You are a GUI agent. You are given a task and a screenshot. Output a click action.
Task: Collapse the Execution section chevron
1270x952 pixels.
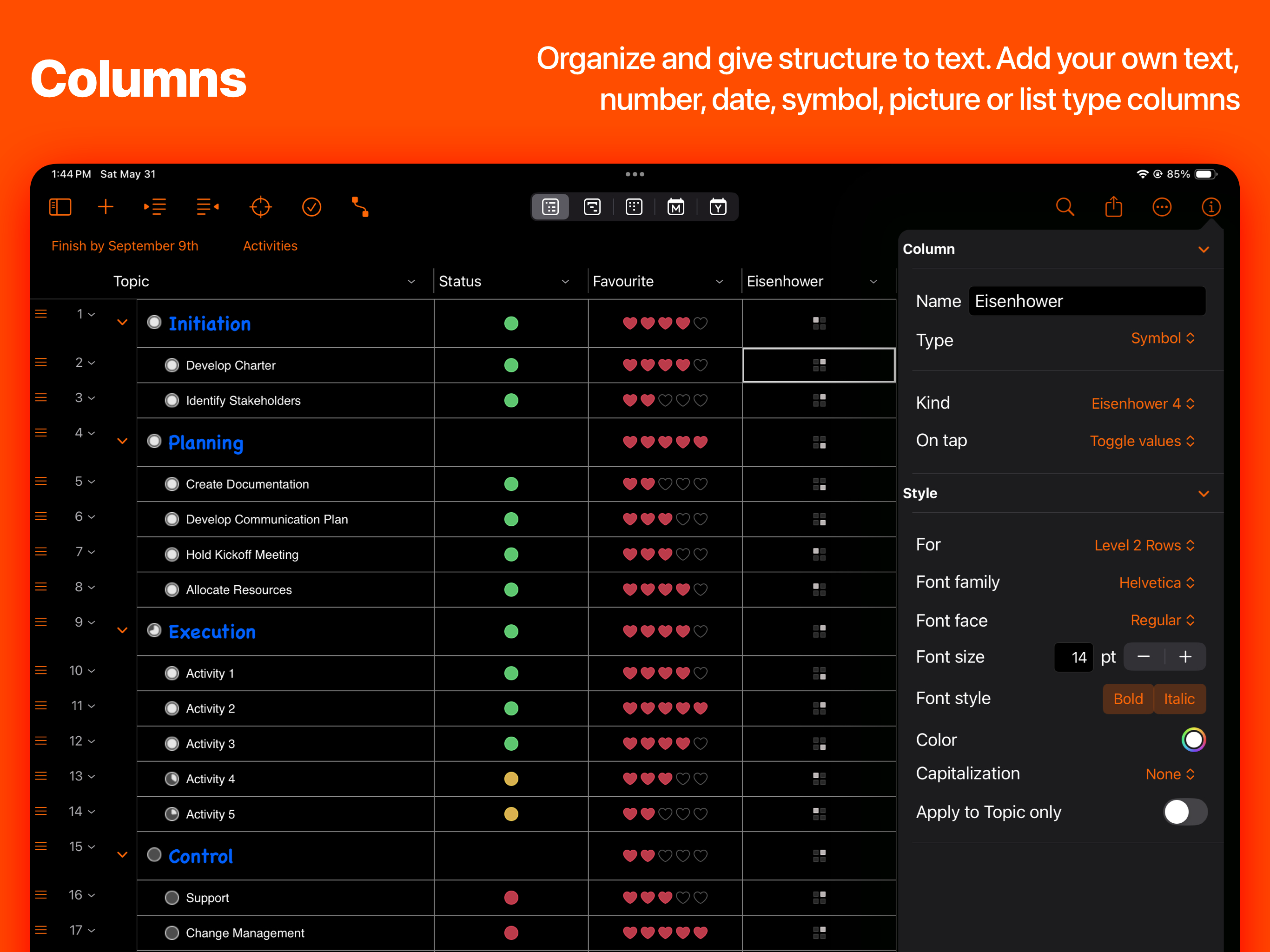(122, 630)
